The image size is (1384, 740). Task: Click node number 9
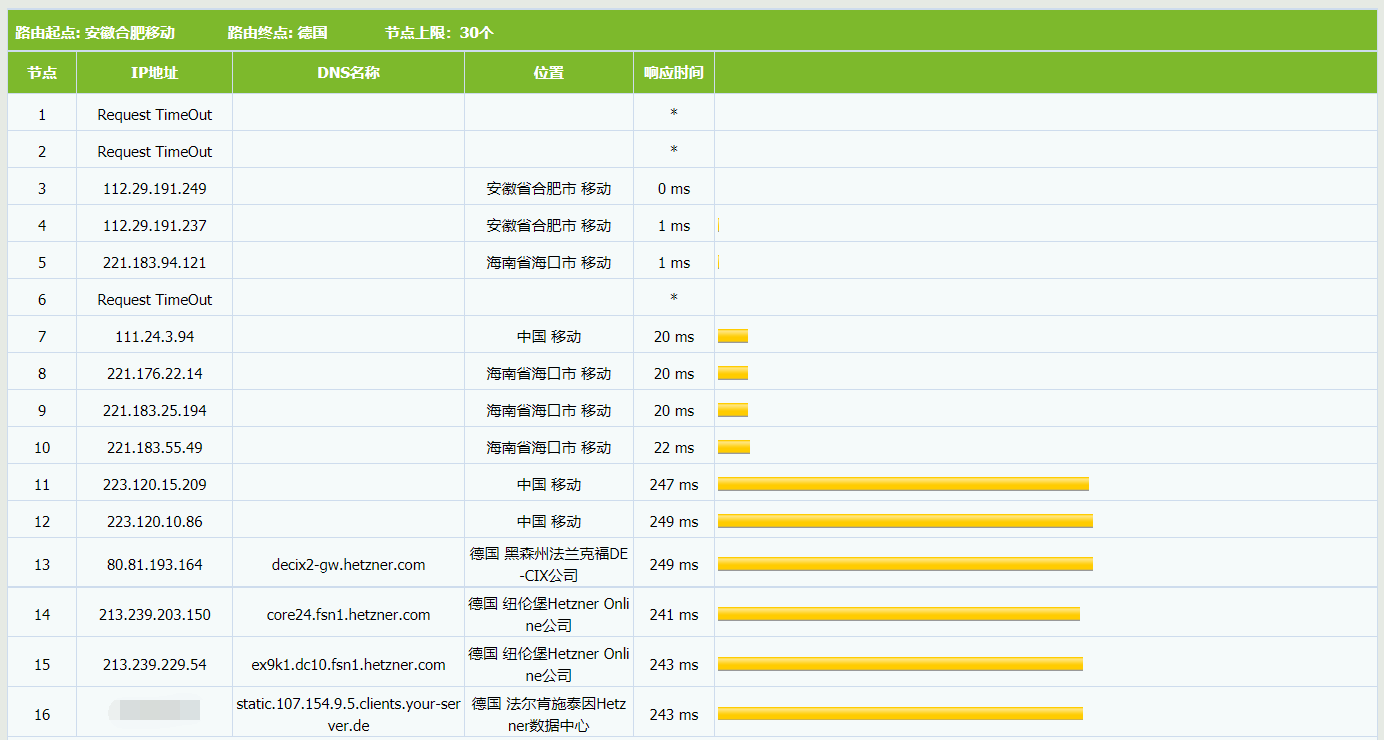(x=42, y=410)
